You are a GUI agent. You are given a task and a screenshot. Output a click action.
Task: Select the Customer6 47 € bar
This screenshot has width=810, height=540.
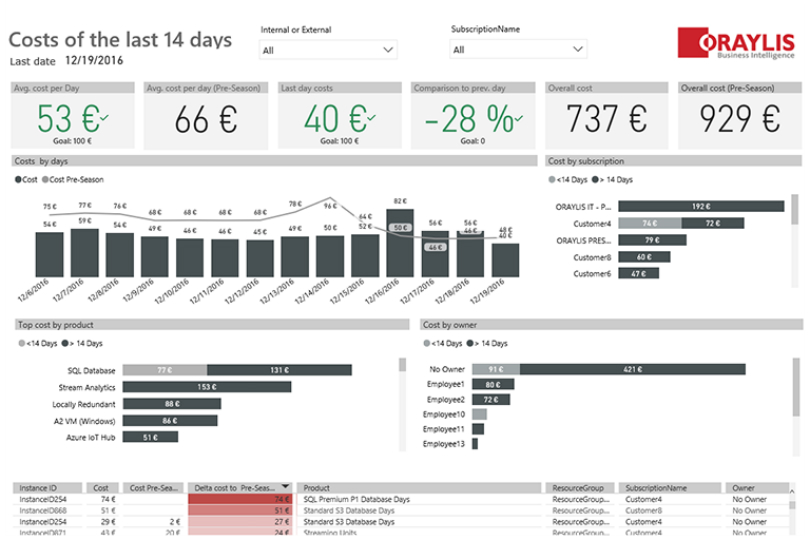[x=638, y=273]
